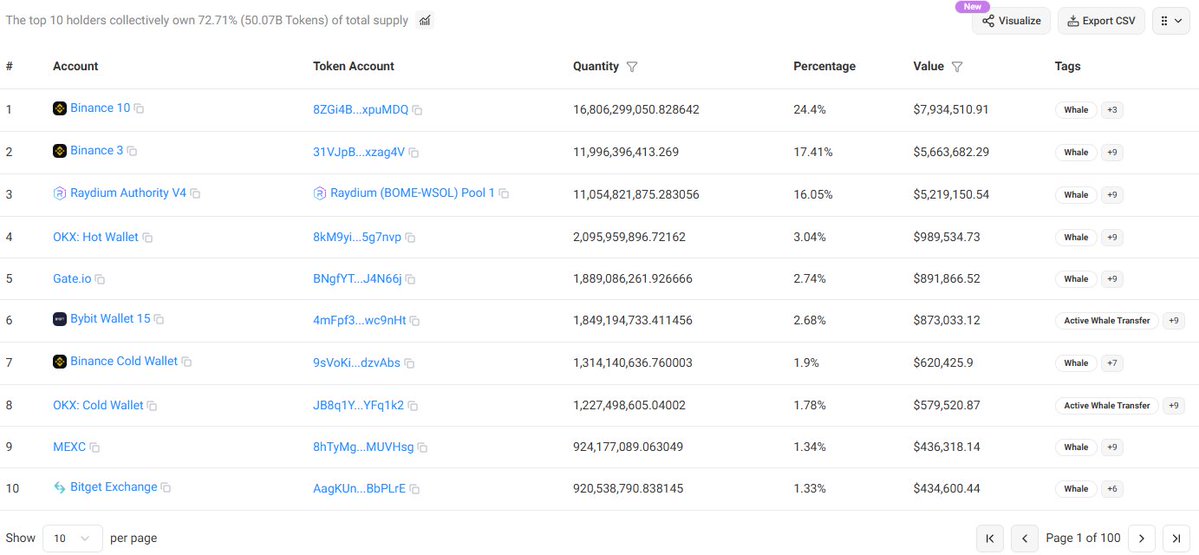
Task: Select the Page 1 of 100 text
Action: (1084, 538)
